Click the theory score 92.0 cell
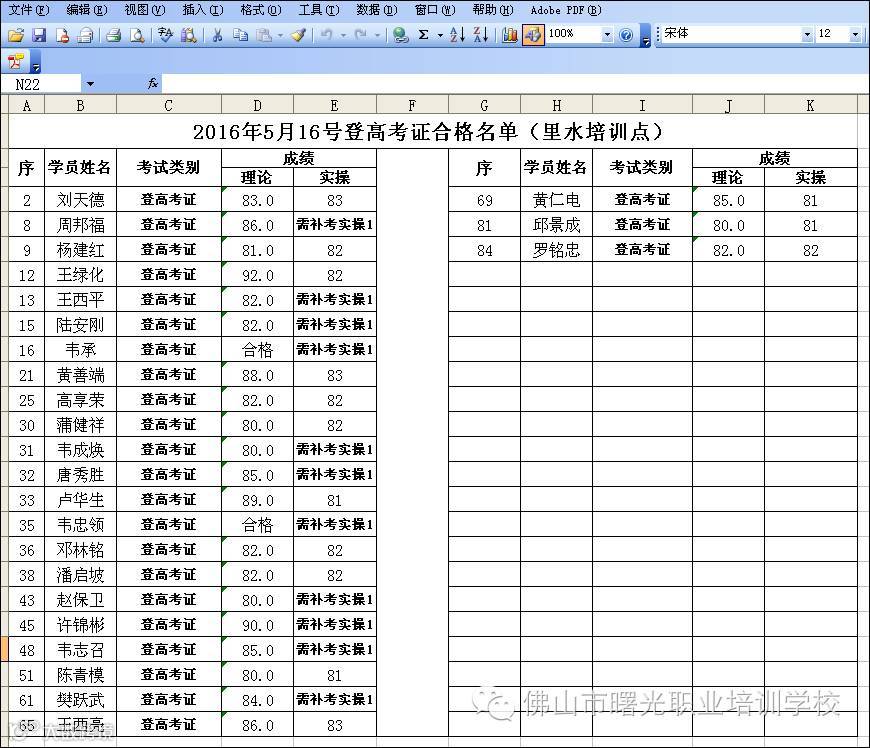This screenshot has width=870, height=748. [x=257, y=275]
